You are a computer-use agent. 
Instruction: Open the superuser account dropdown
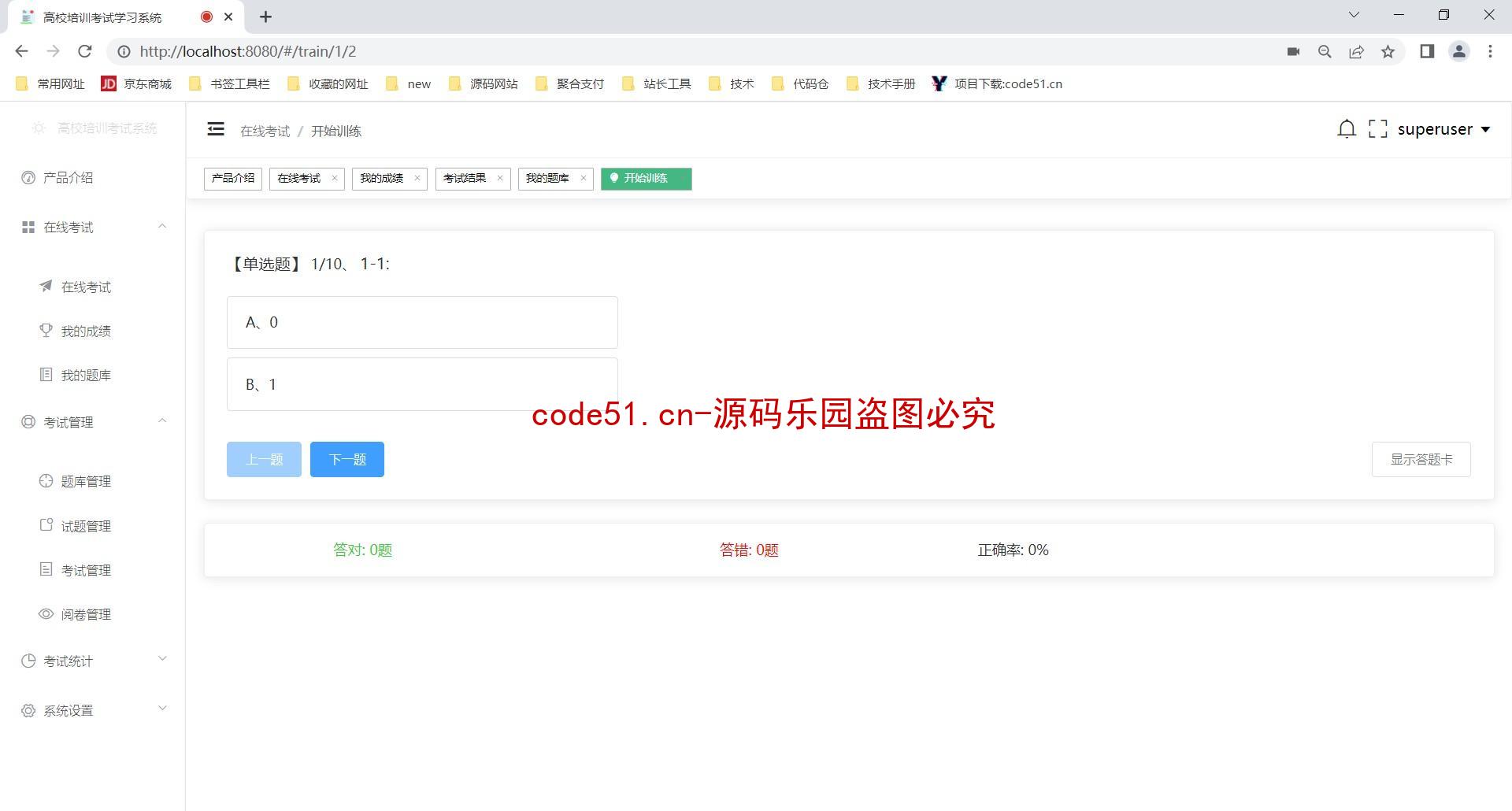click(1443, 129)
